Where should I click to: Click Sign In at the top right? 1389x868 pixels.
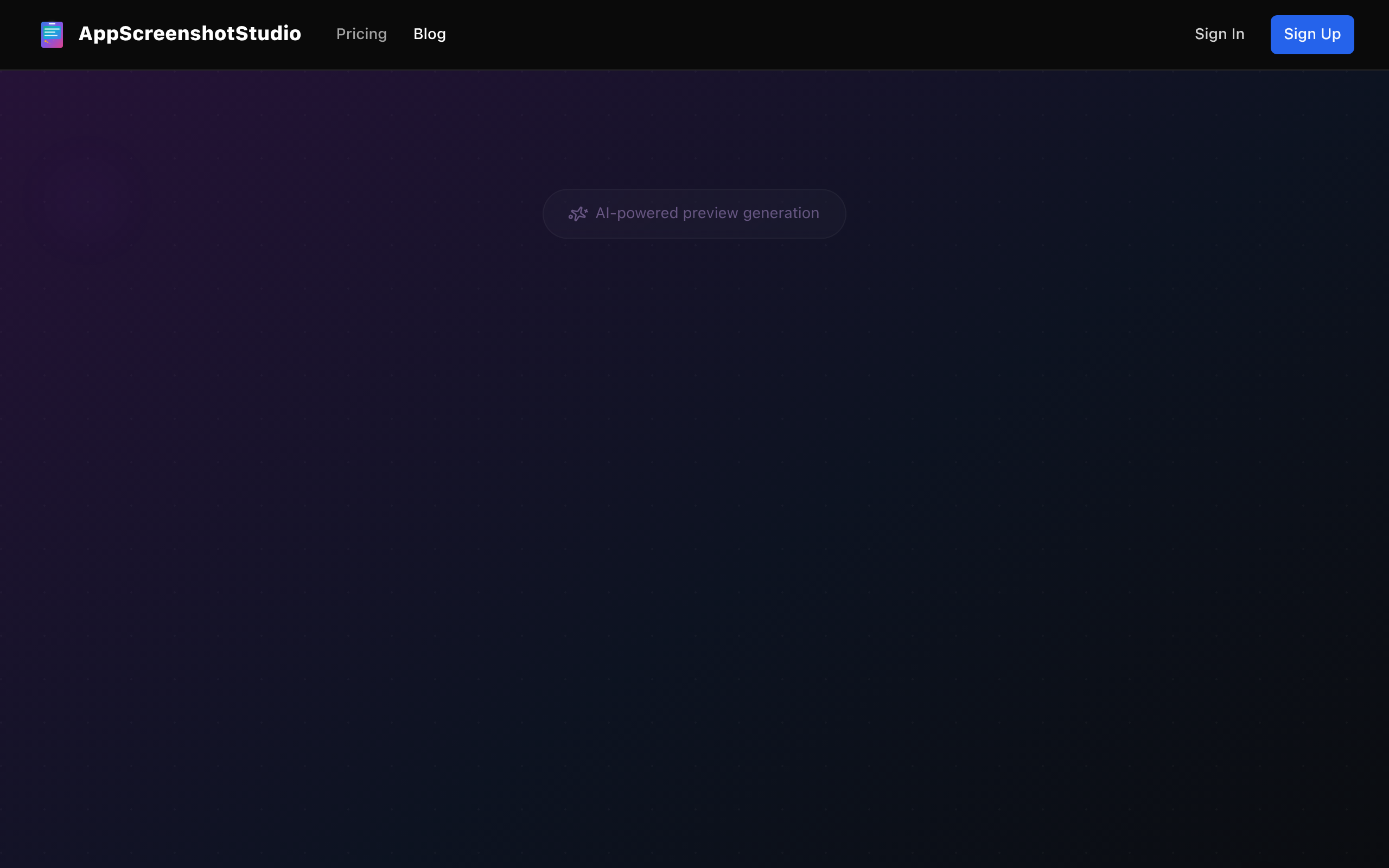coord(1220,34)
